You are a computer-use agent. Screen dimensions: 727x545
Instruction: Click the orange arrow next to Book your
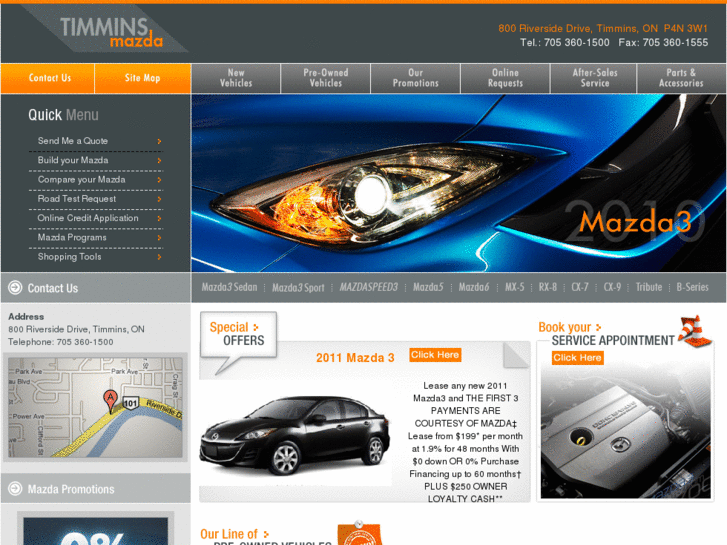point(598,327)
